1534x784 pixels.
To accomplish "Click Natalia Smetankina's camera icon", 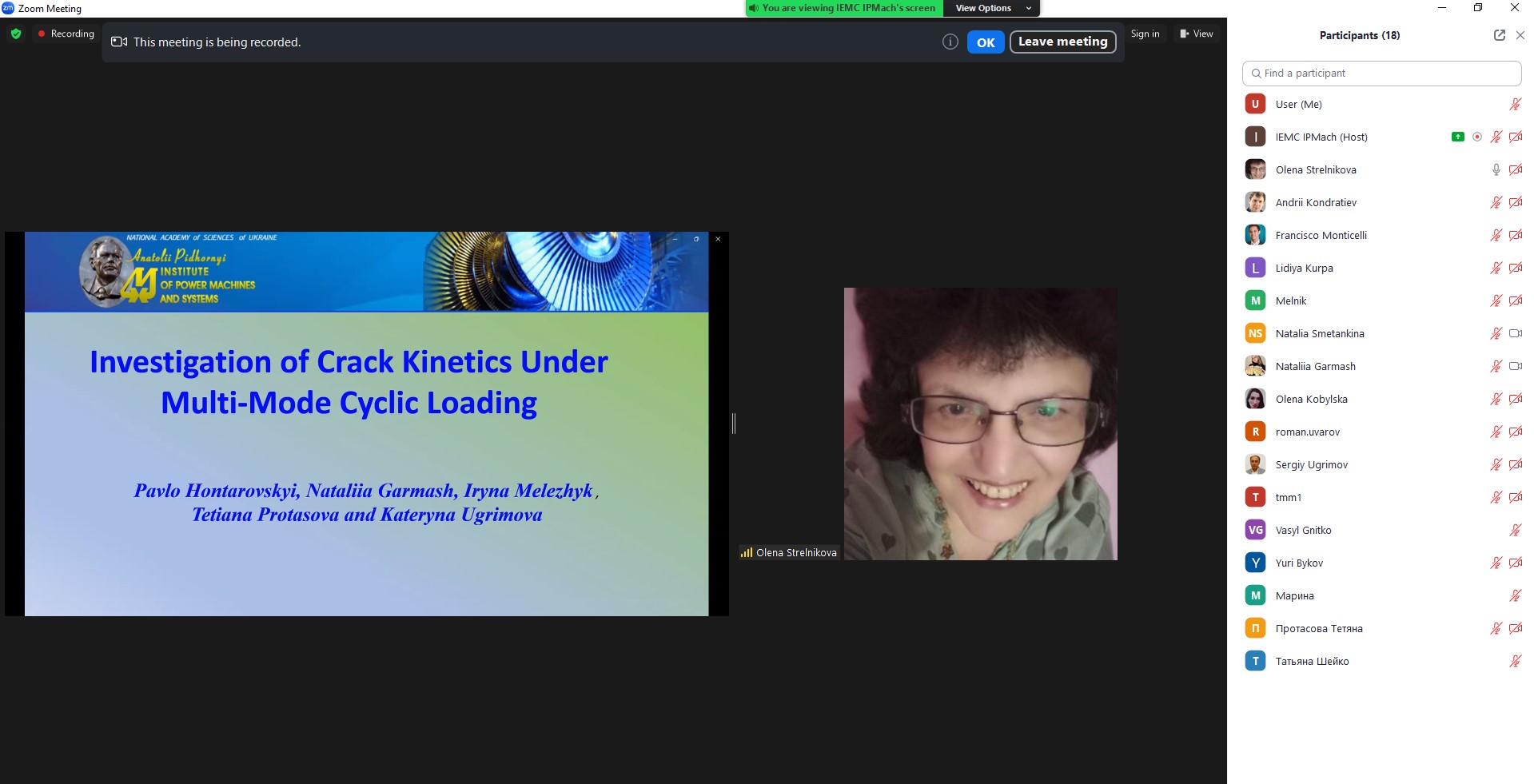I will (1515, 333).
